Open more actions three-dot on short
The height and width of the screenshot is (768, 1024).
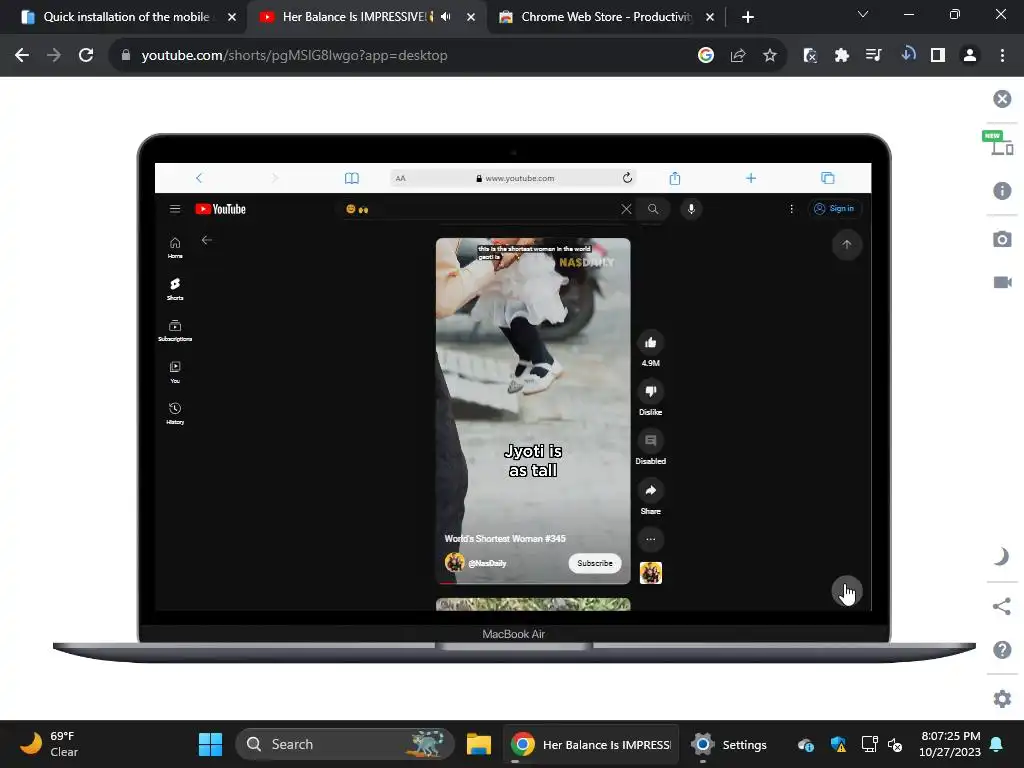[650, 539]
